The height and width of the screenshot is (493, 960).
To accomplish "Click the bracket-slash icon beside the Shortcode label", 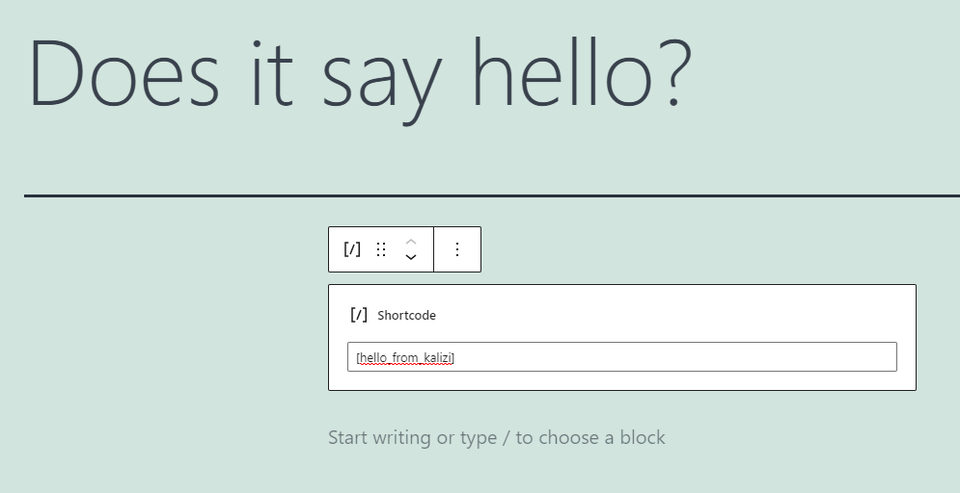I will pos(359,315).
